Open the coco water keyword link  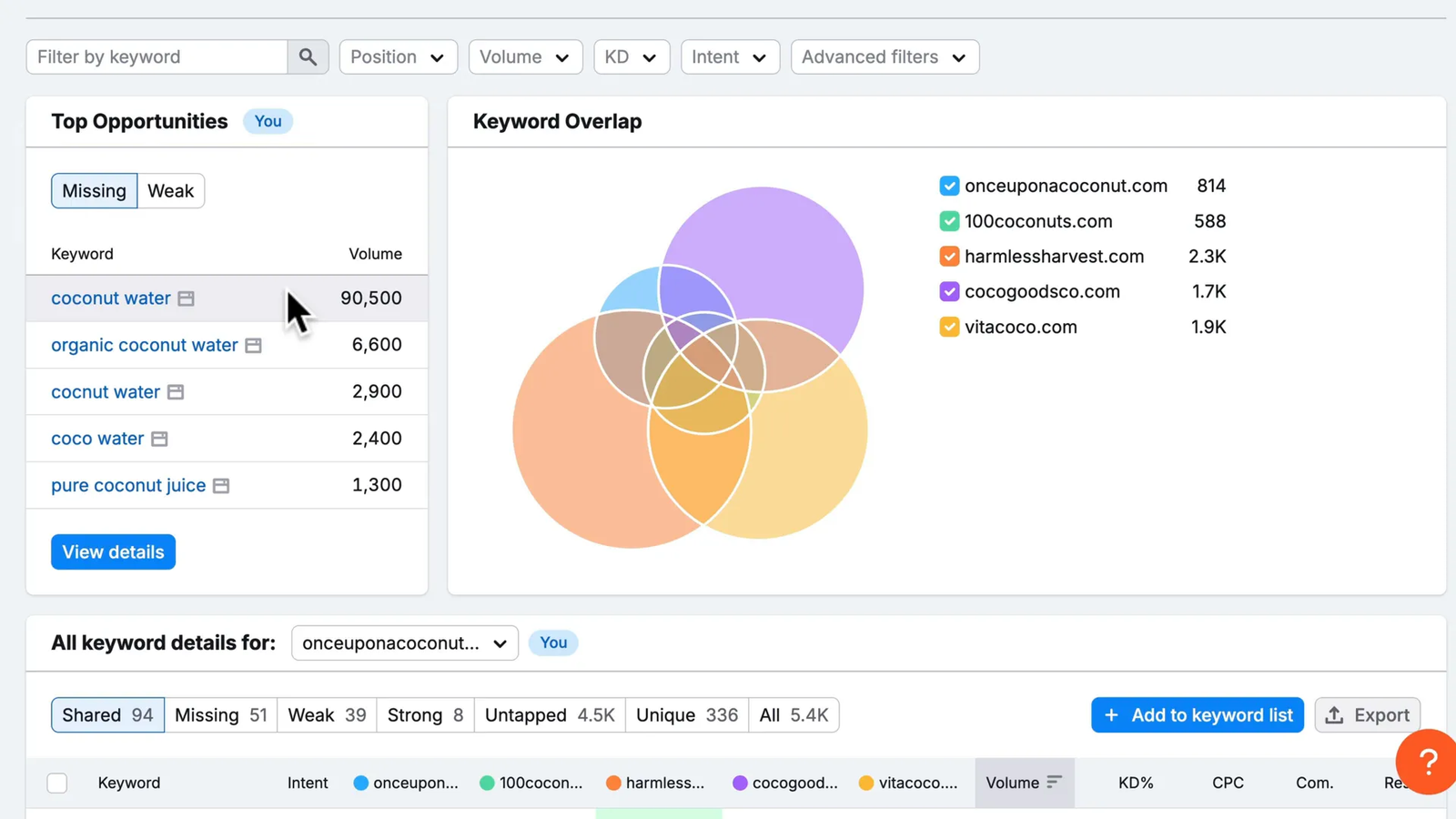pyautogui.click(x=97, y=439)
